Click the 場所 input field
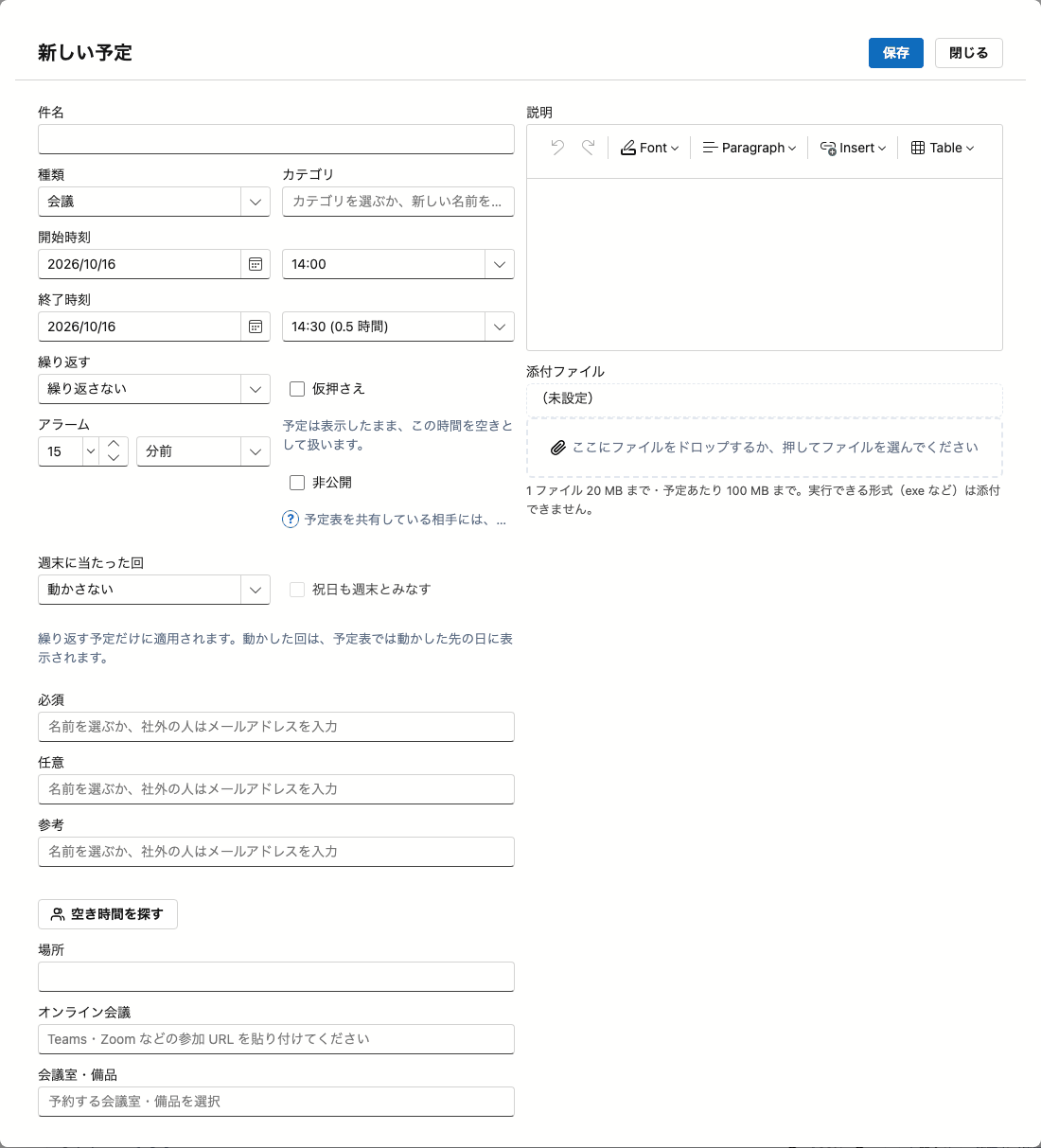The height and width of the screenshot is (1148, 1041). (x=276, y=977)
